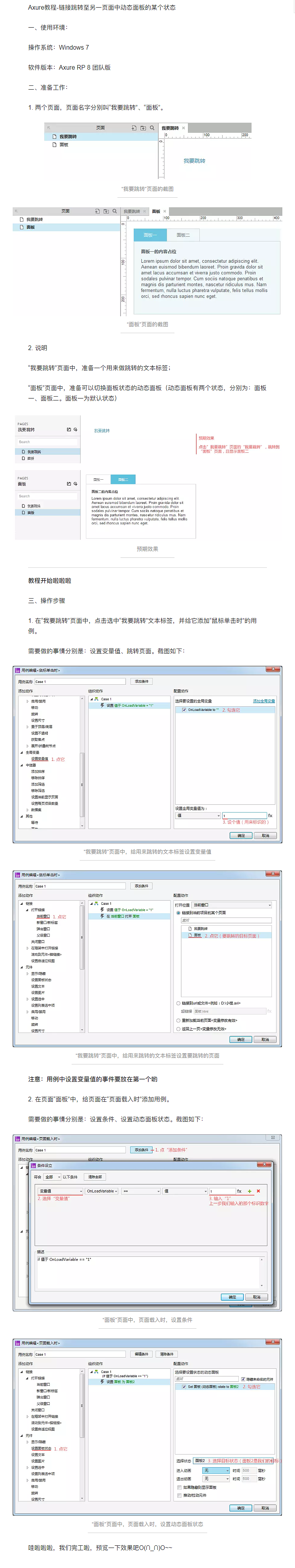This screenshot has height=1568, width=295.
Task: Toggle Set 面板 (动态面板) state checkbox
Action: click(184, 1386)
